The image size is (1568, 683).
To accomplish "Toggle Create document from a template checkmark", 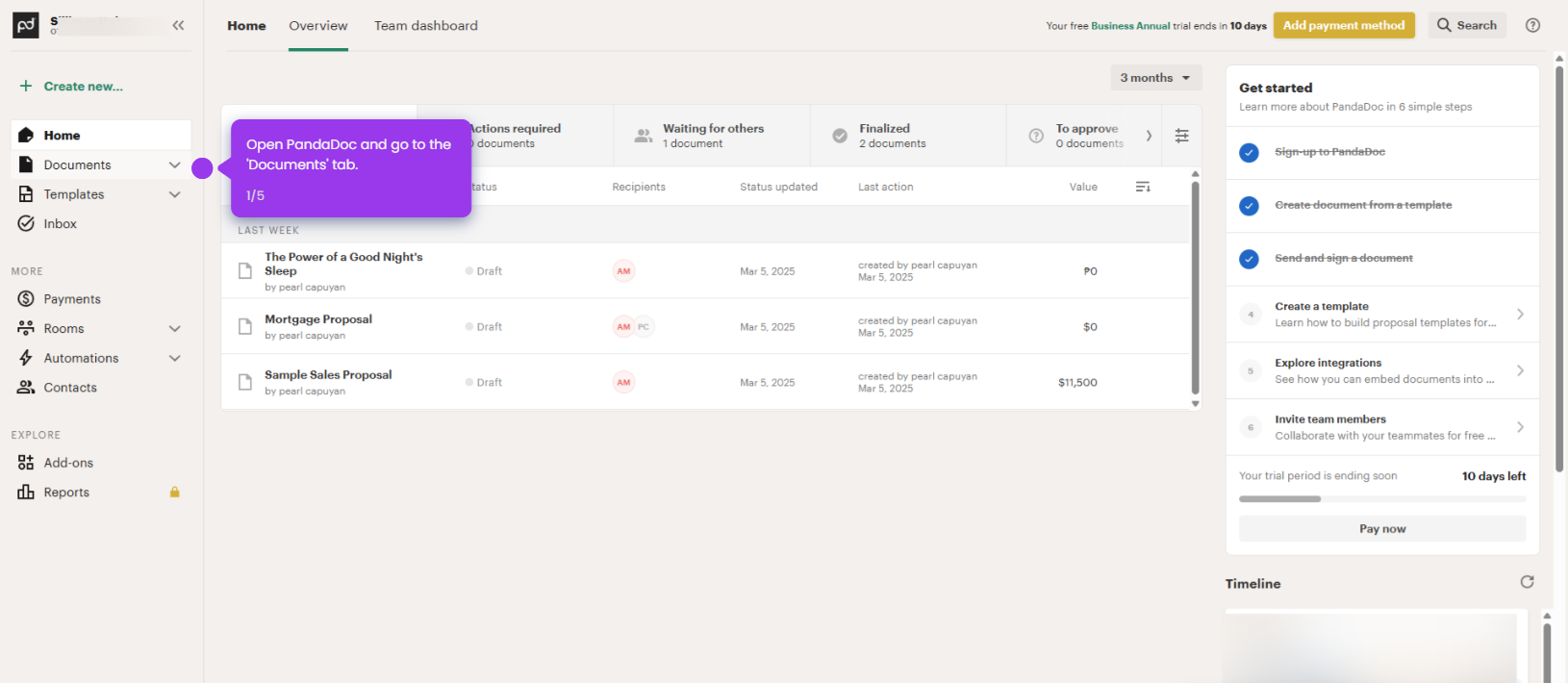I will (x=1249, y=206).
